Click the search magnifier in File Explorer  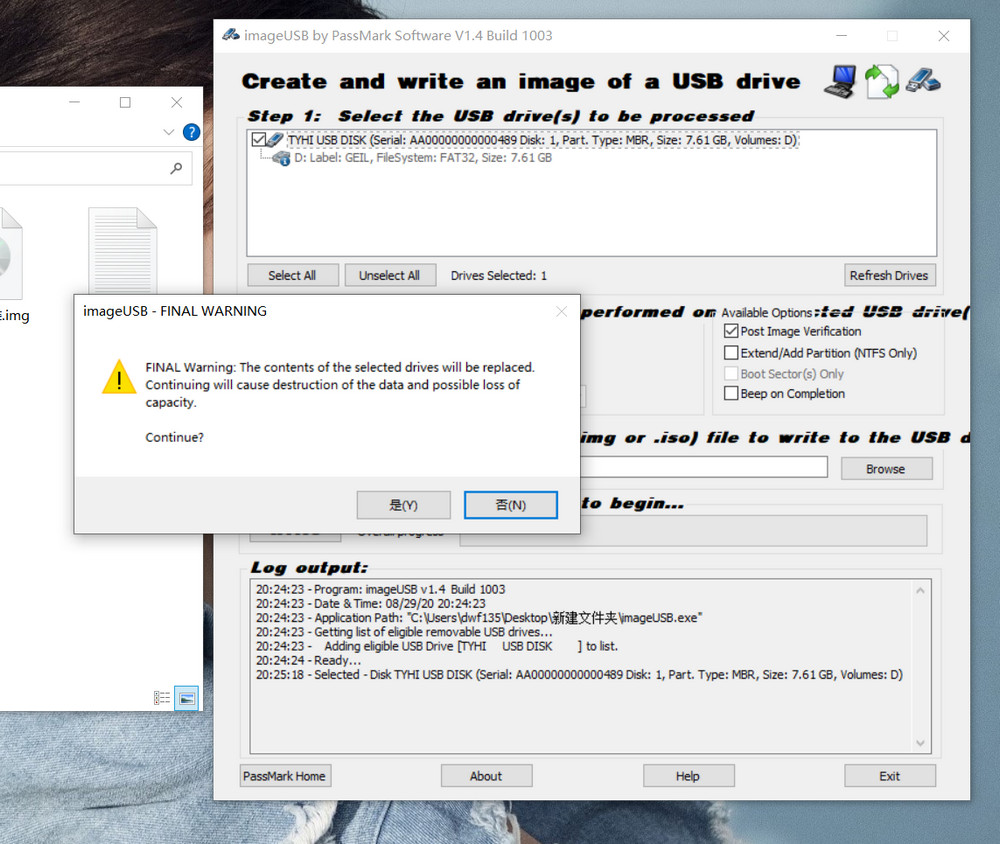point(176,168)
